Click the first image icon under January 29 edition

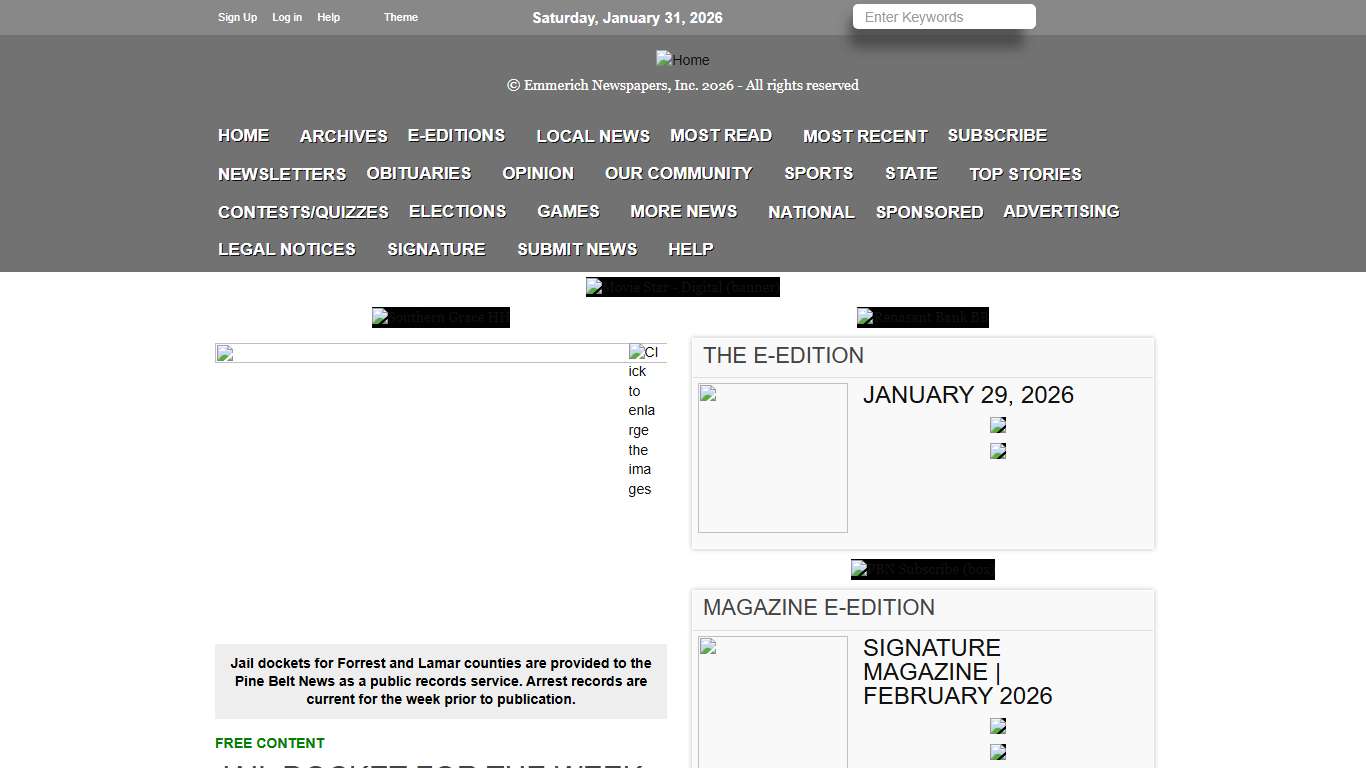click(x=997, y=424)
